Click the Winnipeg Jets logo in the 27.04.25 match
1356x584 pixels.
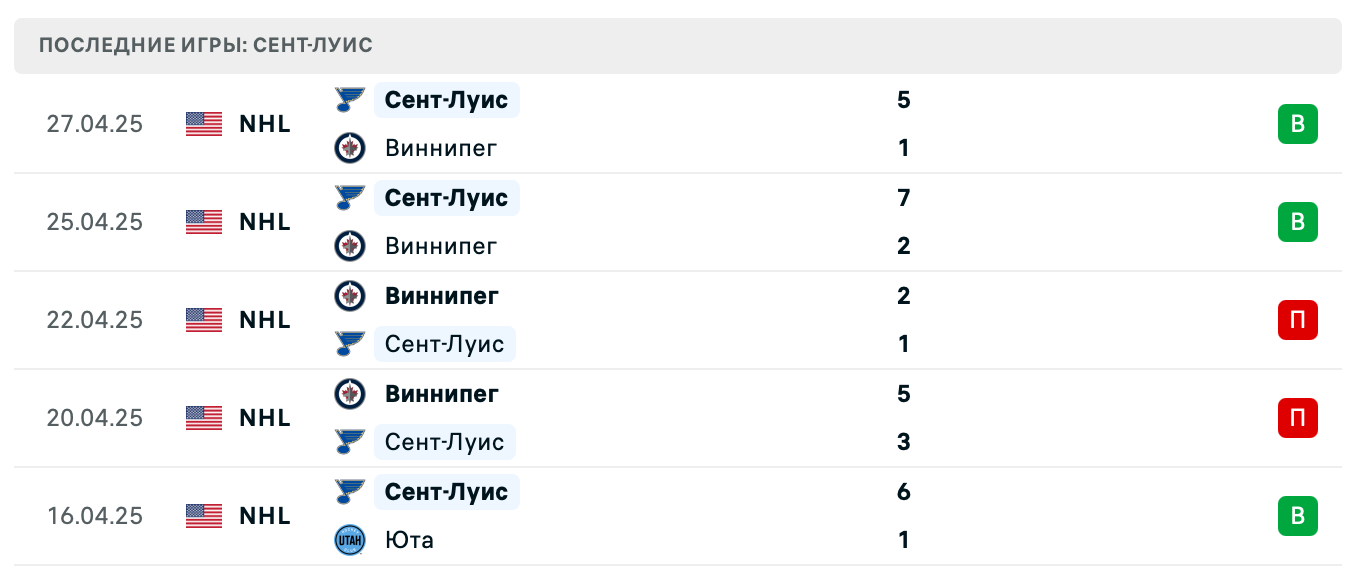coord(349,148)
